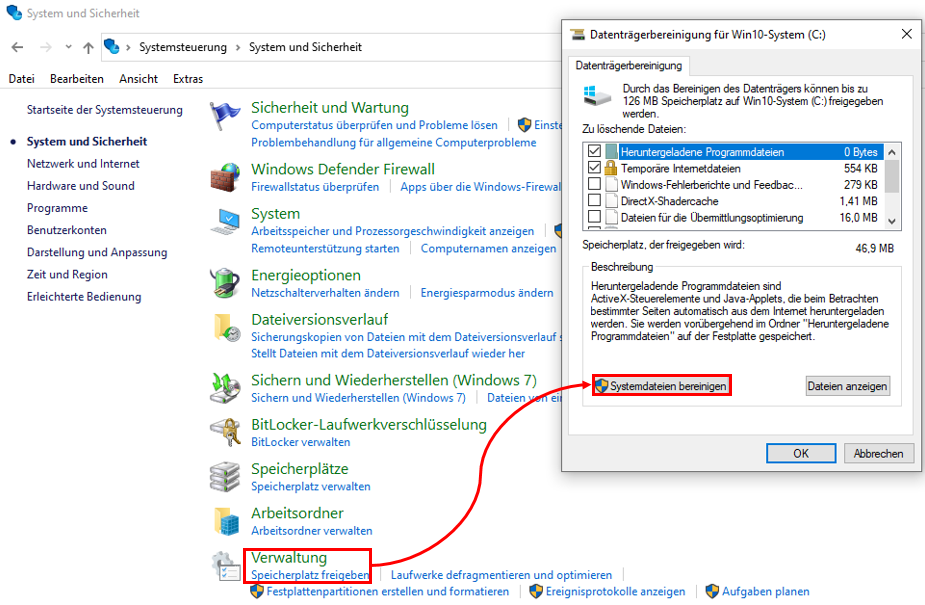Open the Aufgaben planen link
925x605 pixels.
(766, 591)
